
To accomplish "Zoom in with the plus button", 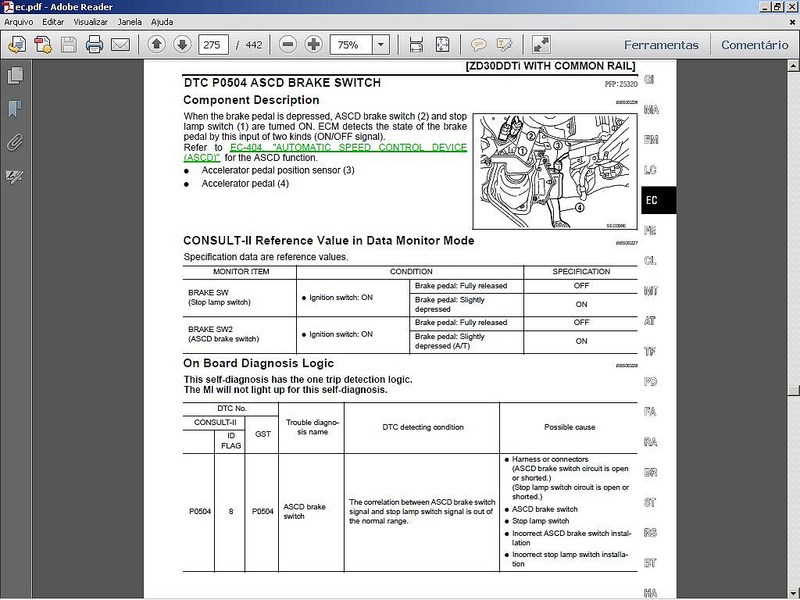I will 314,44.
